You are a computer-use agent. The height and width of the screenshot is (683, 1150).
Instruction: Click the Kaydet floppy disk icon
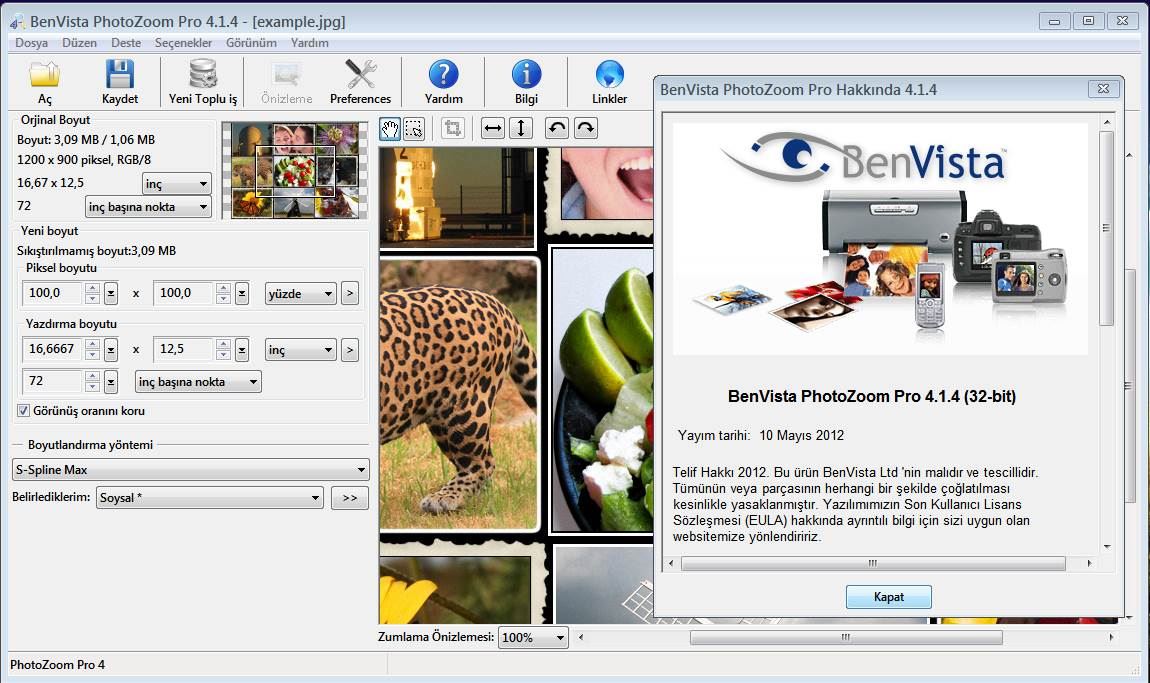pyautogui.click(x=120, y=75)
